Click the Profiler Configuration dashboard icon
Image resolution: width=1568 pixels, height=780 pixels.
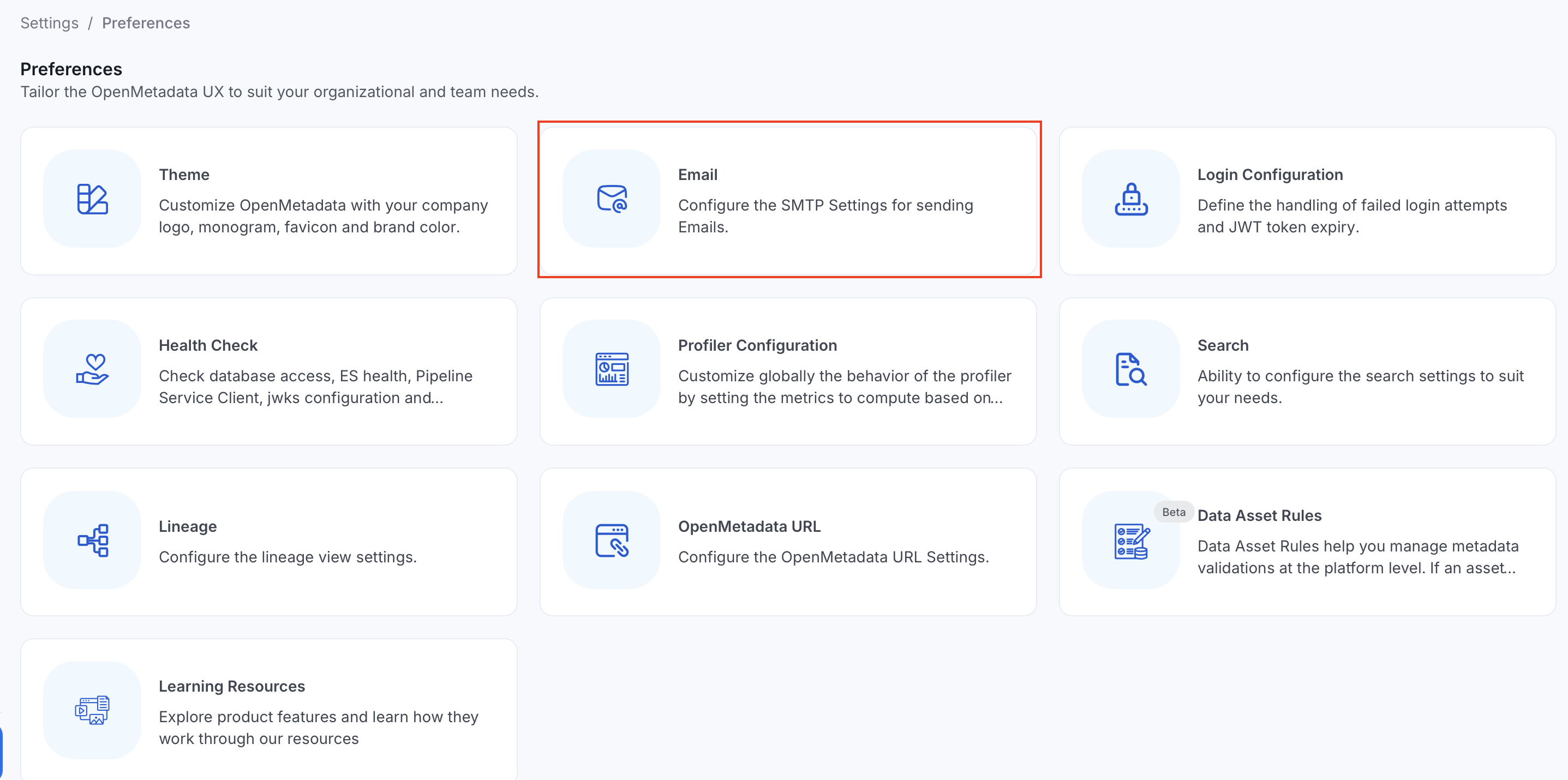pos(612,369)
